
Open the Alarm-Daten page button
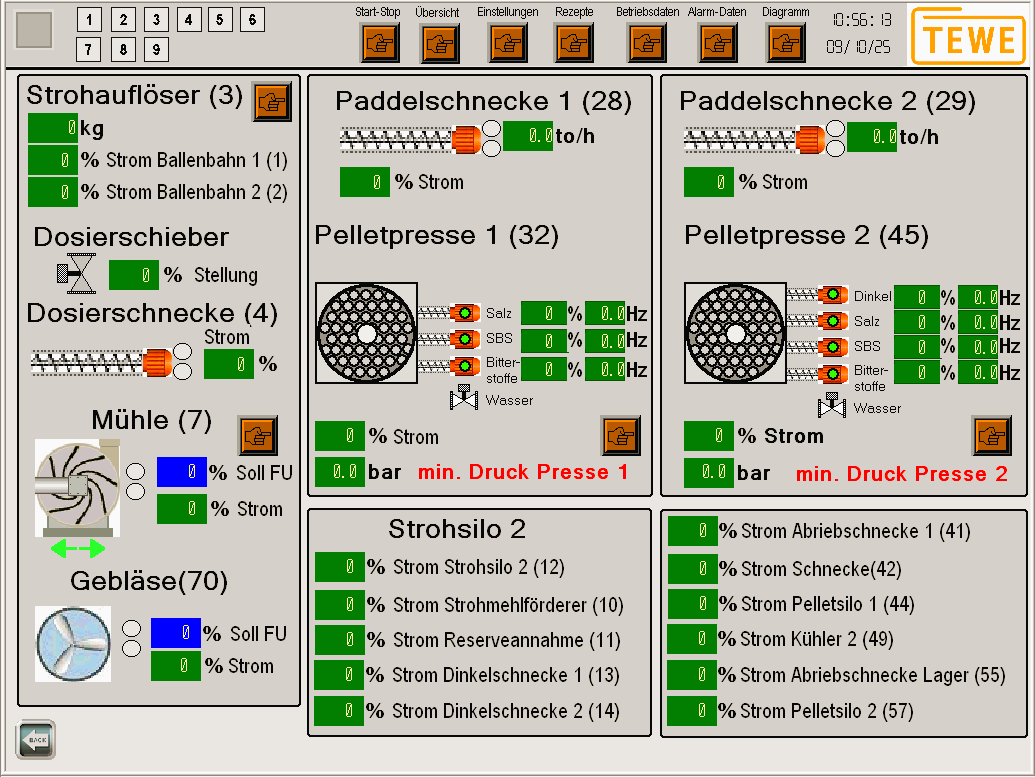click(x=717, y=43)
